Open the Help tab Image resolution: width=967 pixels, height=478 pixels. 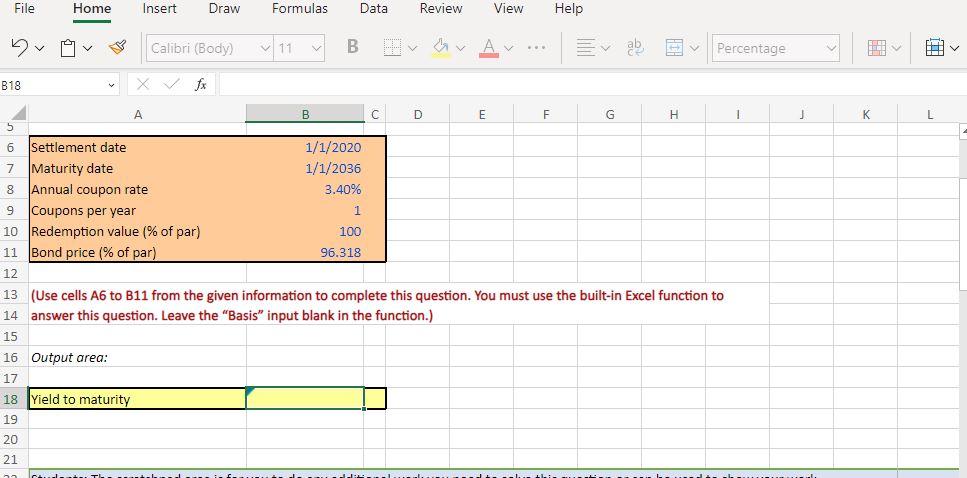click(x=569, y=9)
